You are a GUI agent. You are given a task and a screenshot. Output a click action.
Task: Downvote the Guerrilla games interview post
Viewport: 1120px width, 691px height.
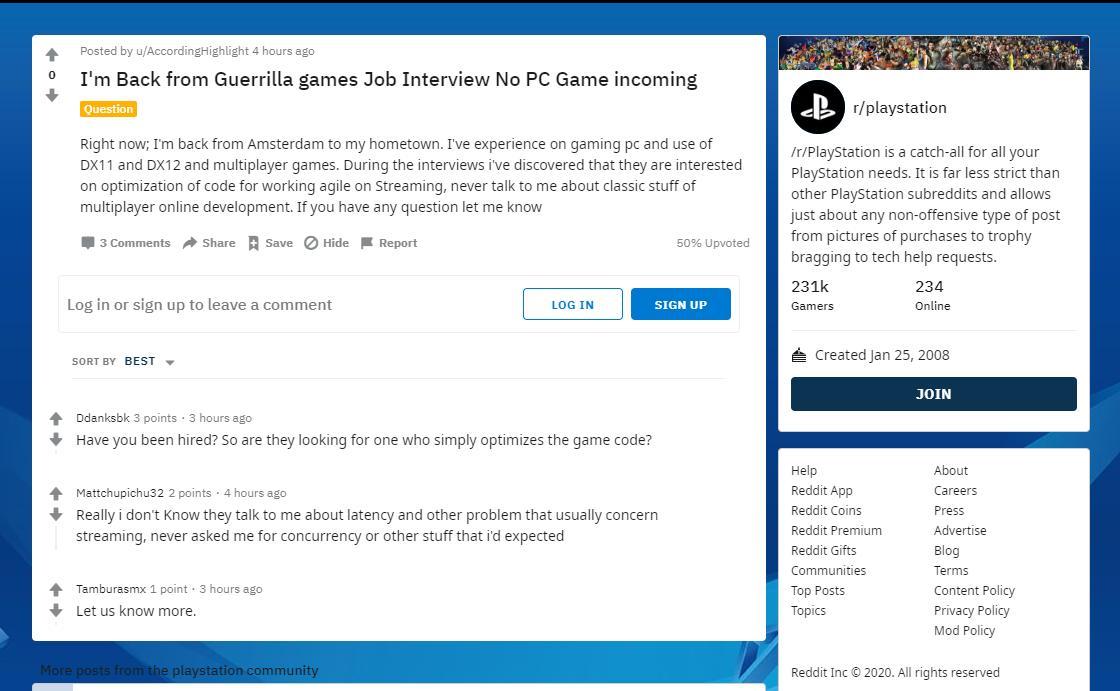[x=51, y=95]
